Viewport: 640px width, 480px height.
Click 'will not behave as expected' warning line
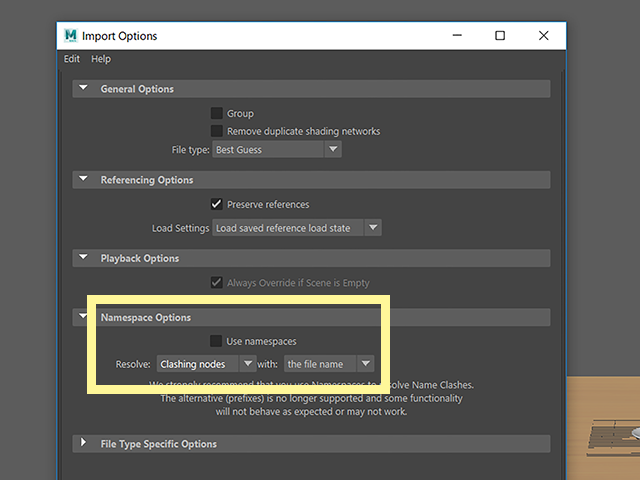tap(311, 411)
